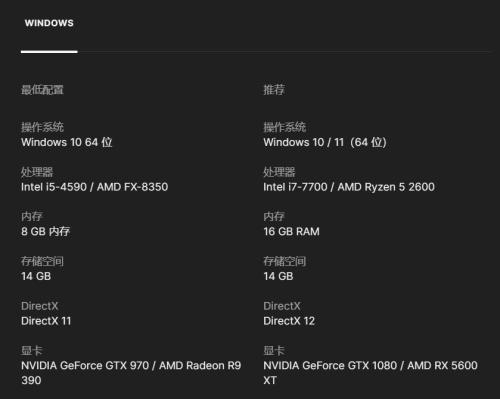This screenshot has height=399, width=500.
Task: Click the 操作系统 label under 最低配置
Action: tap(42, 127)
